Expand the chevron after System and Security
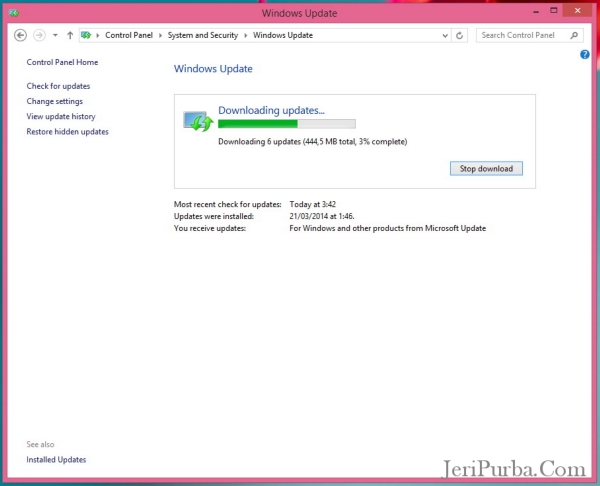 click(245, 35)
